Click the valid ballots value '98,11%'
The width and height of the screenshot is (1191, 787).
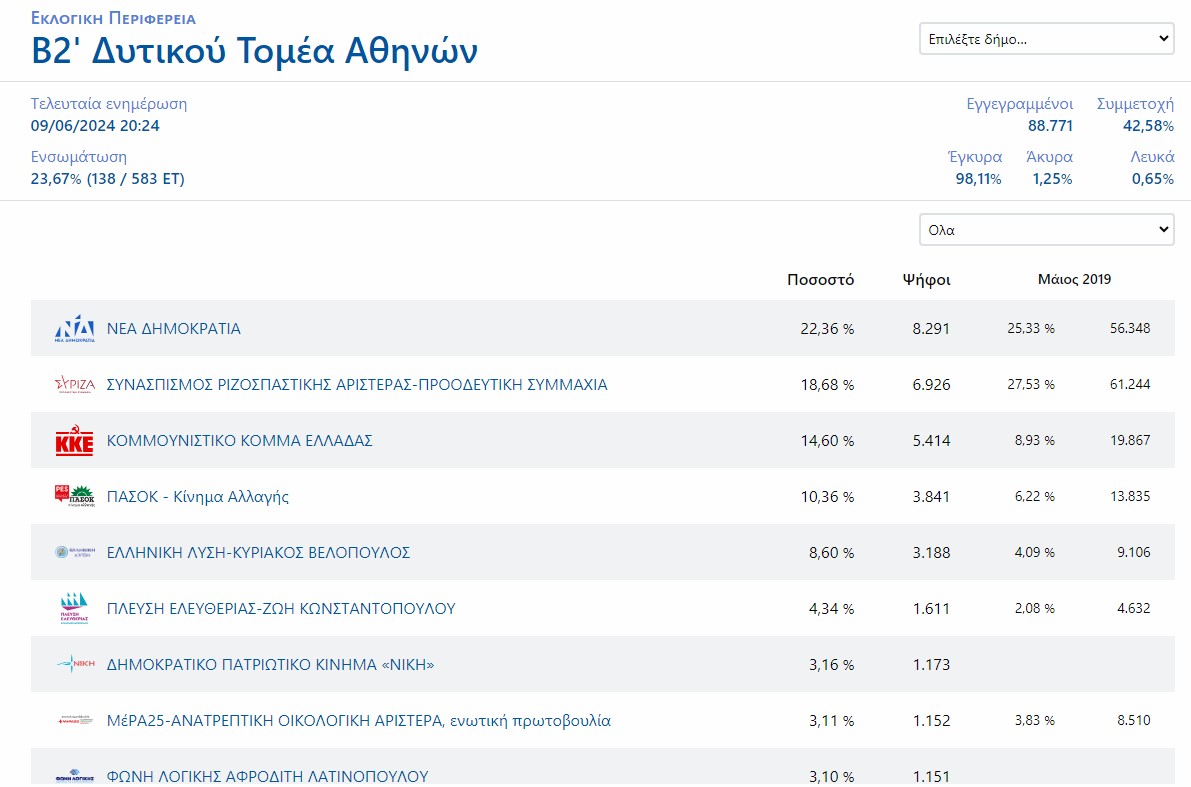(978, 179)
